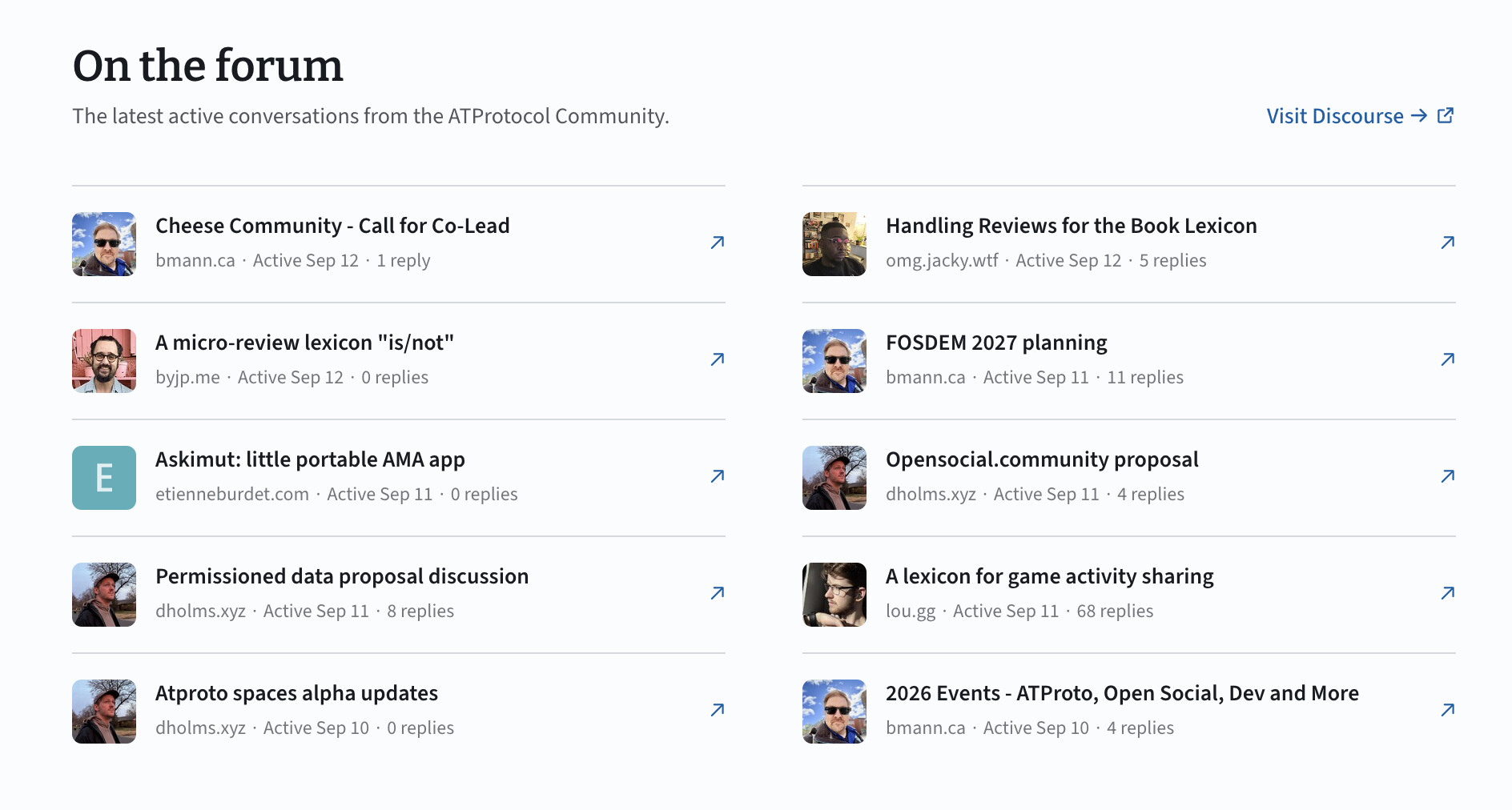Click arrow icon beside FOSDEM 2027 planning
The image size is (1512, 810).
(x=1448, y=359)
